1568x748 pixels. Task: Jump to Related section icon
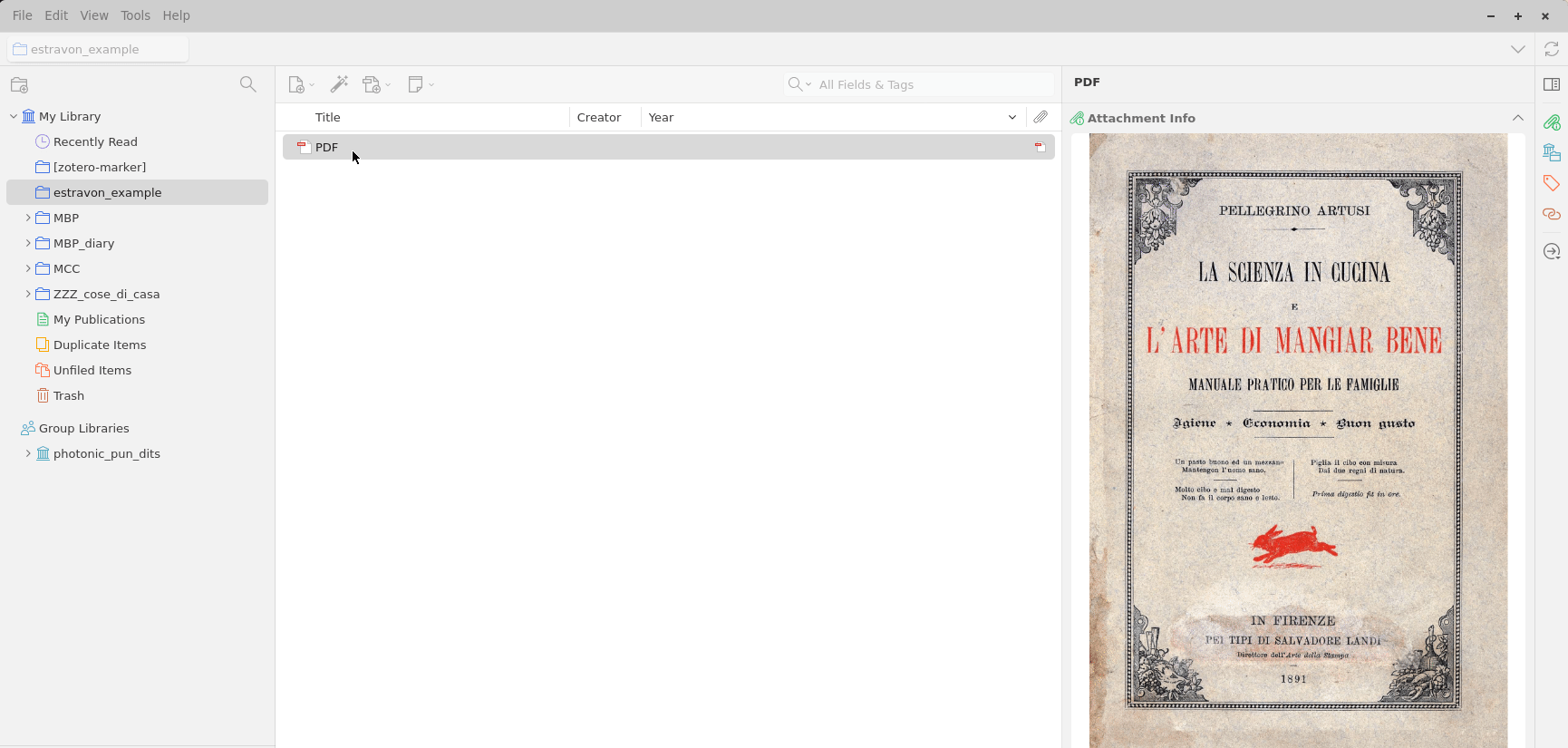click(x=1552, y=214)
